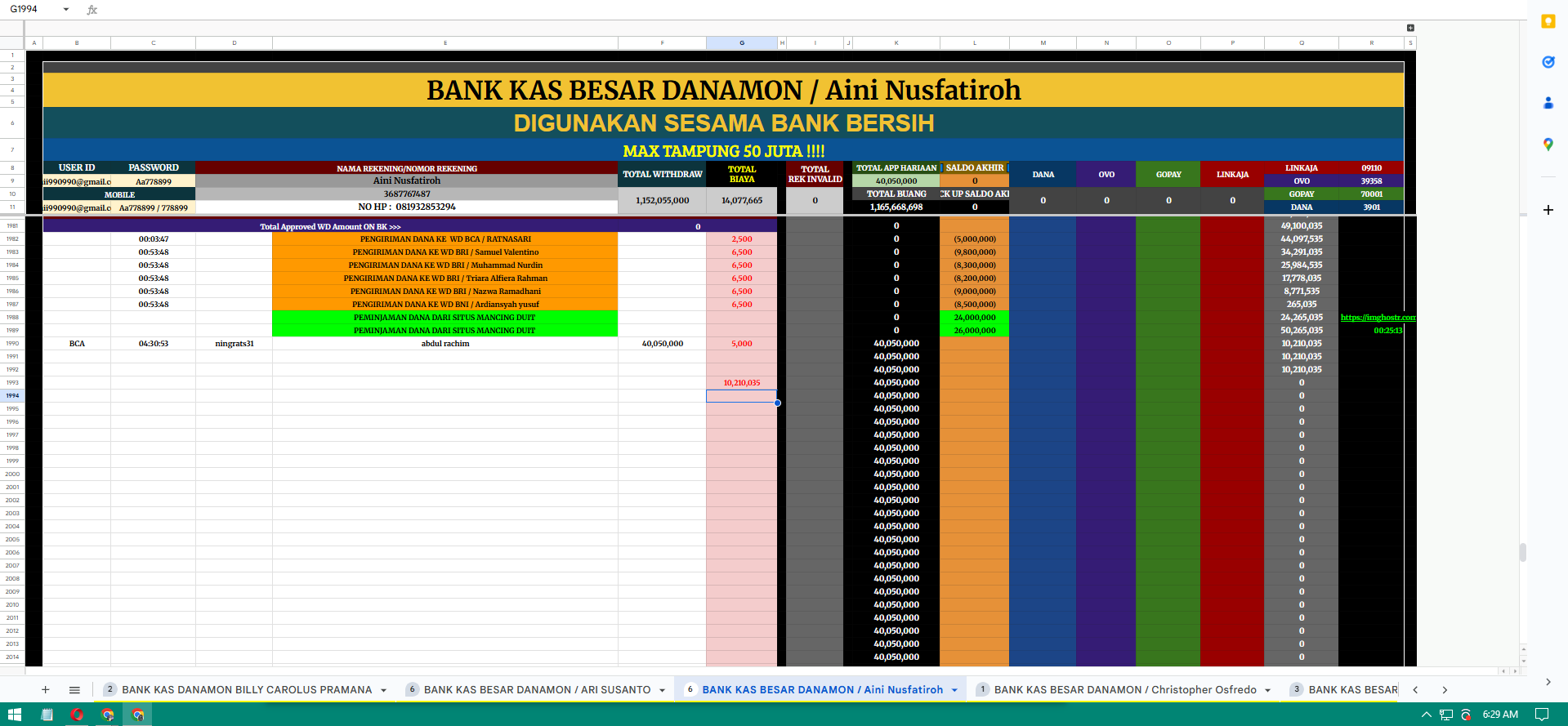The width and height of the screenshot is (1568, 726).
Task: Open the imghostr.com link in column R
Action: click(1378, 318)
